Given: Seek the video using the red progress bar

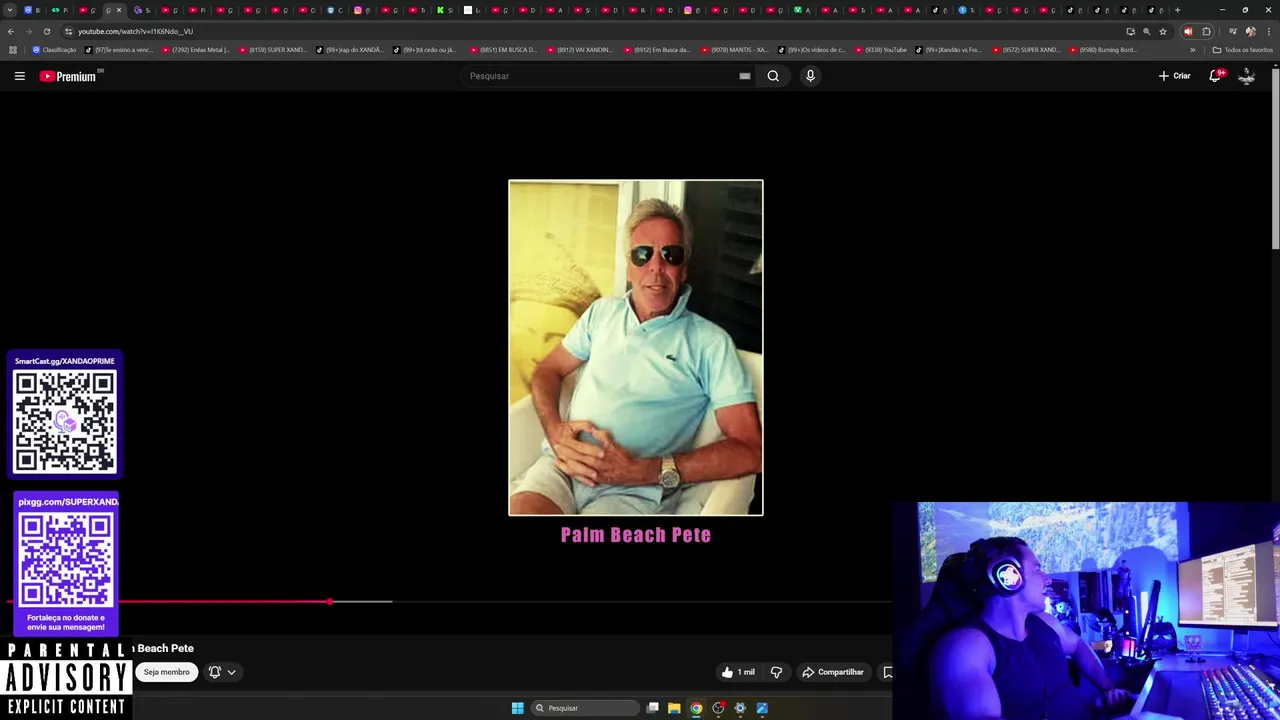Looking at the screenshot, I should coord(170,602).
